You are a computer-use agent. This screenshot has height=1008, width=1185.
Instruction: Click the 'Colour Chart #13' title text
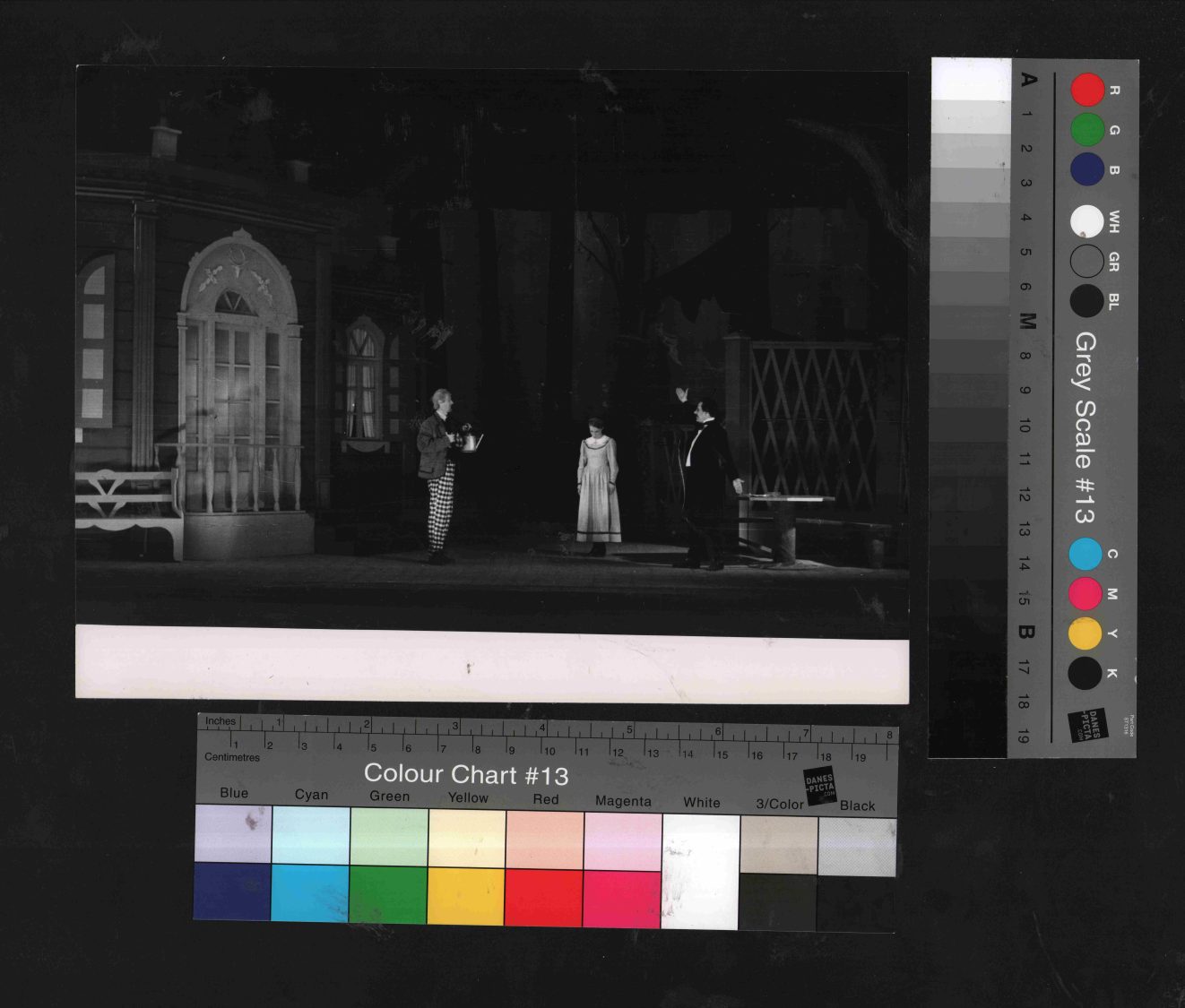pyautogui.click(x=466, y=774)
